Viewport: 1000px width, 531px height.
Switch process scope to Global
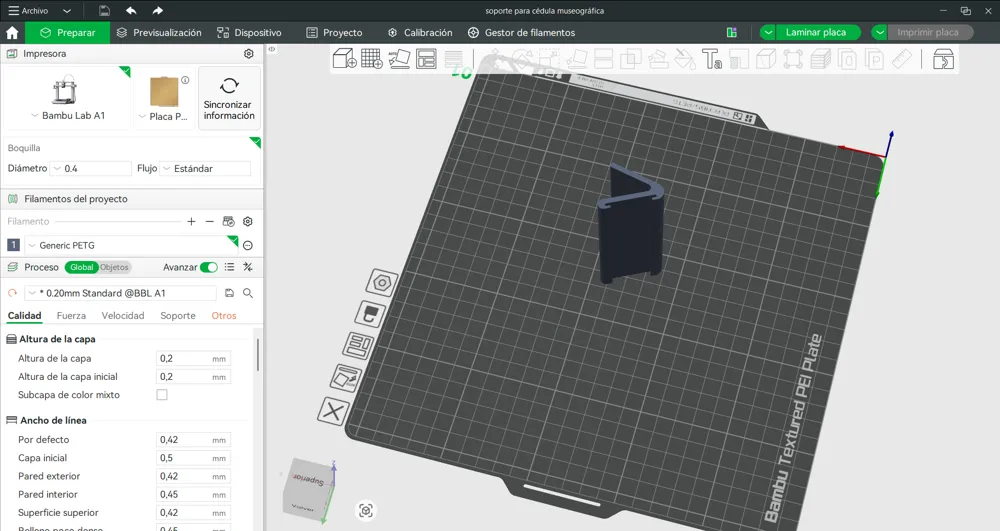point(82,267)
